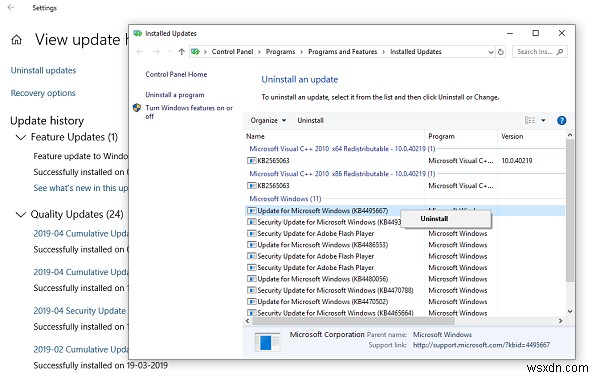Select Update for Microsoft Windows (KB4470502)

tap(323, 302)
